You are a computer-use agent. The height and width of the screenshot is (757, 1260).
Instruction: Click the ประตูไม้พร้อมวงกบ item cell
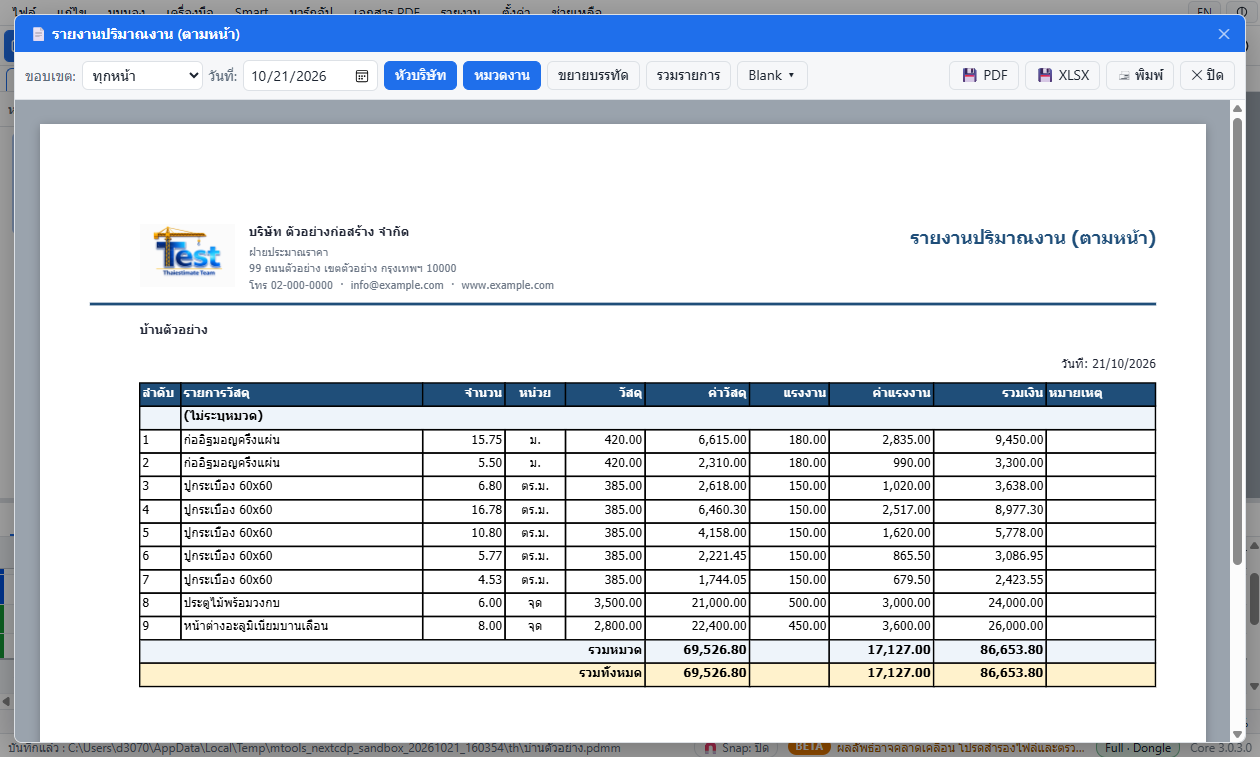[x=301, y=604]
